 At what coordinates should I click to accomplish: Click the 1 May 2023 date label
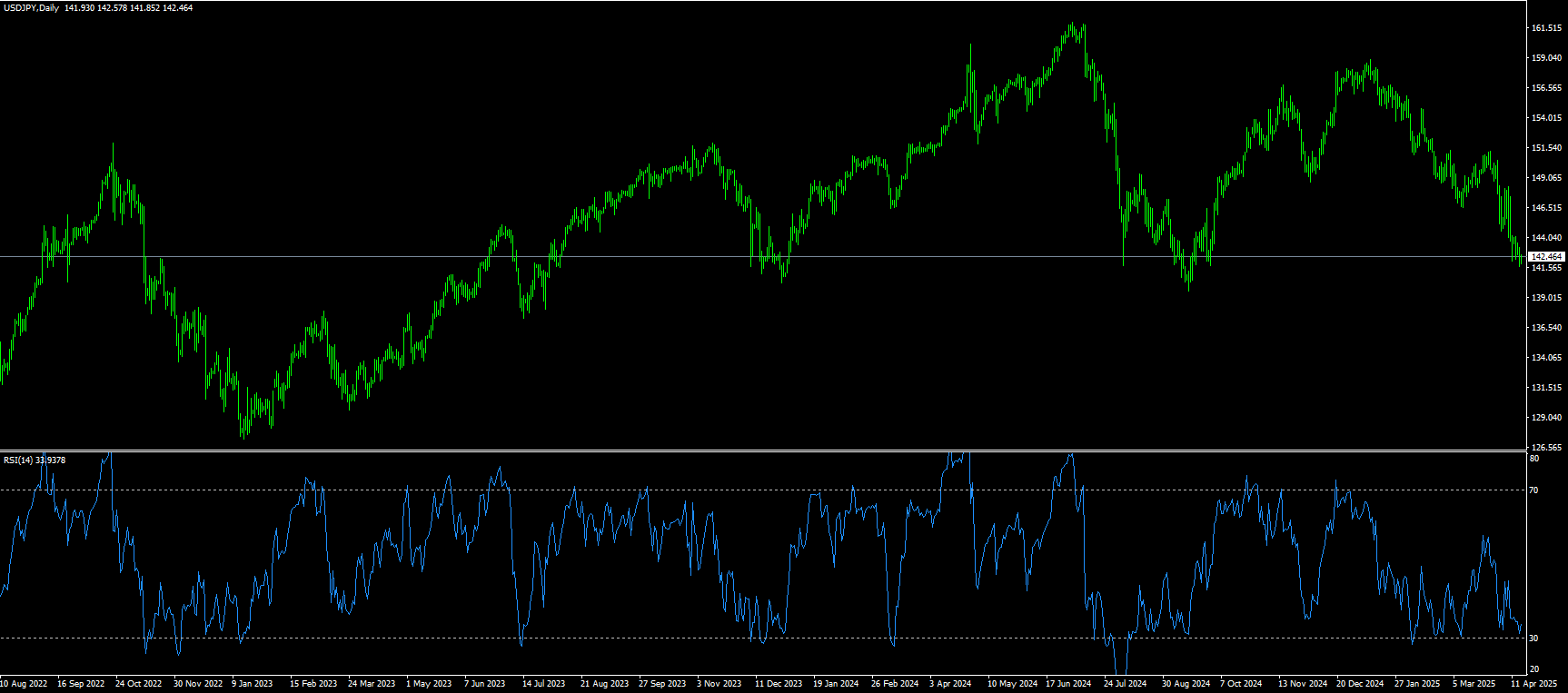click(x=429, y=684)
